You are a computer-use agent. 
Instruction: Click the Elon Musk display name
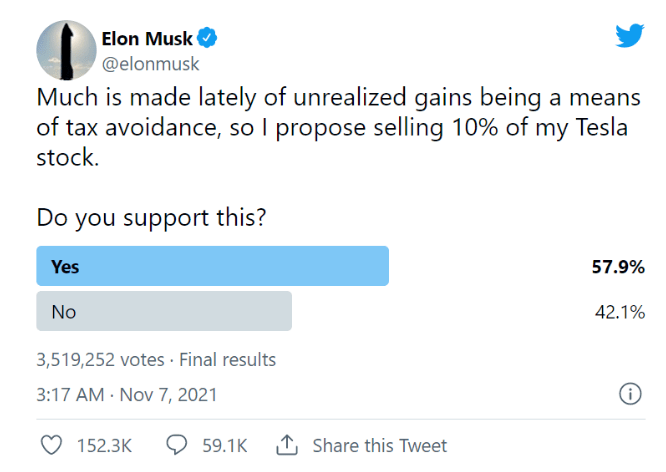(x=146, y=39)
